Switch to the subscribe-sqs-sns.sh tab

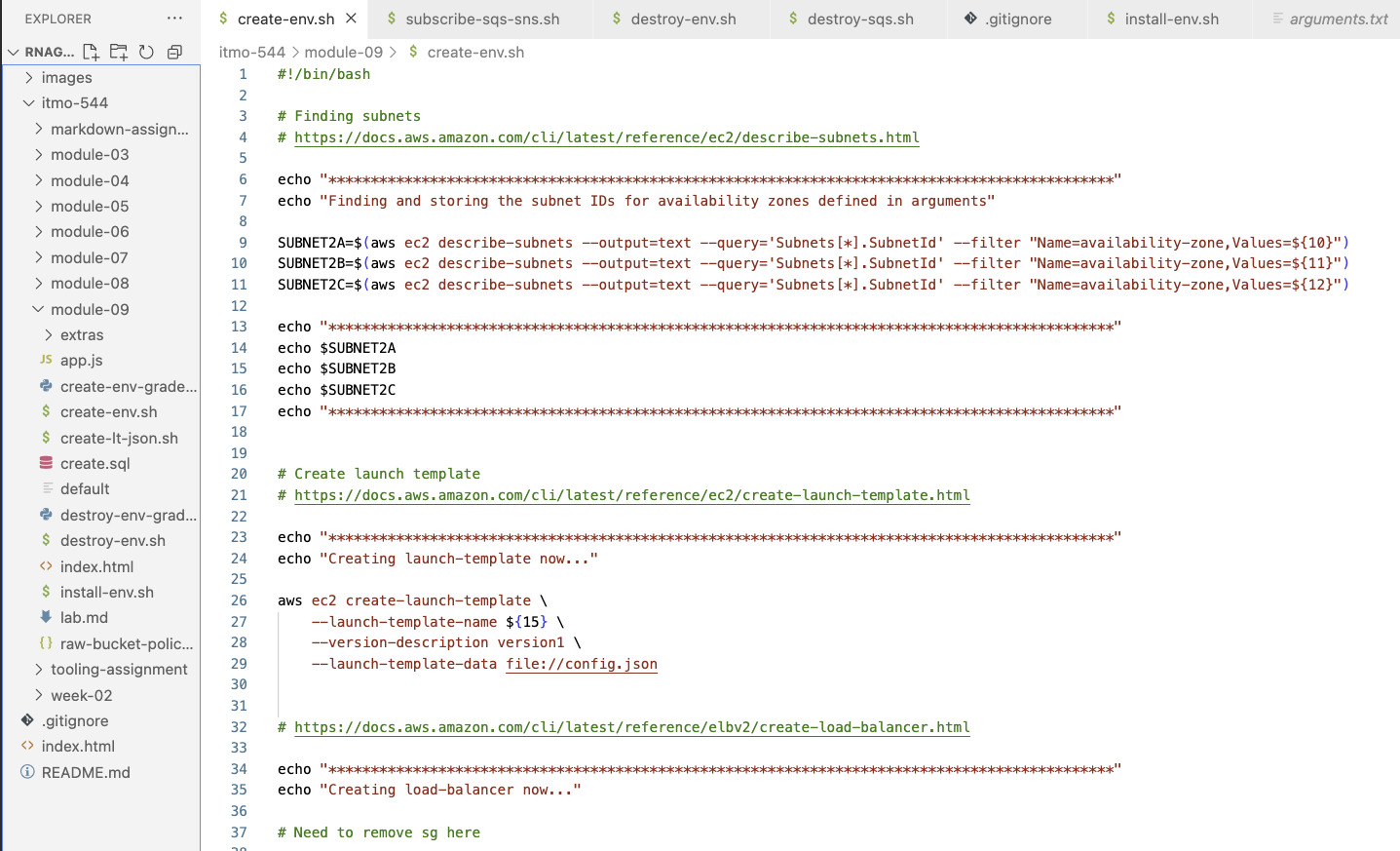(482, 19)
